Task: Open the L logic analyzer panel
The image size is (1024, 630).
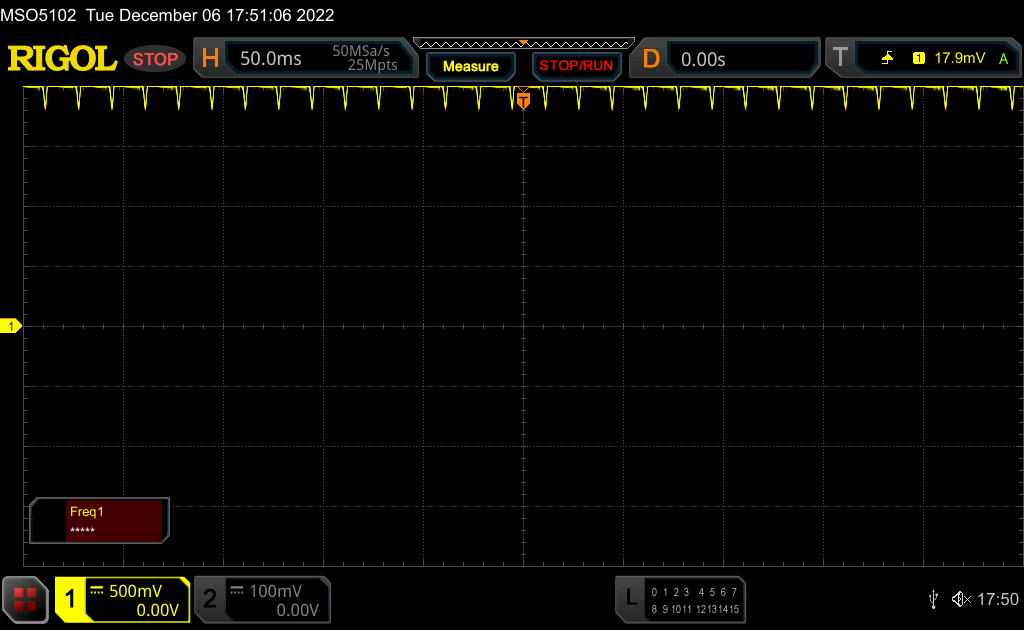Action: tap(630, 598)
